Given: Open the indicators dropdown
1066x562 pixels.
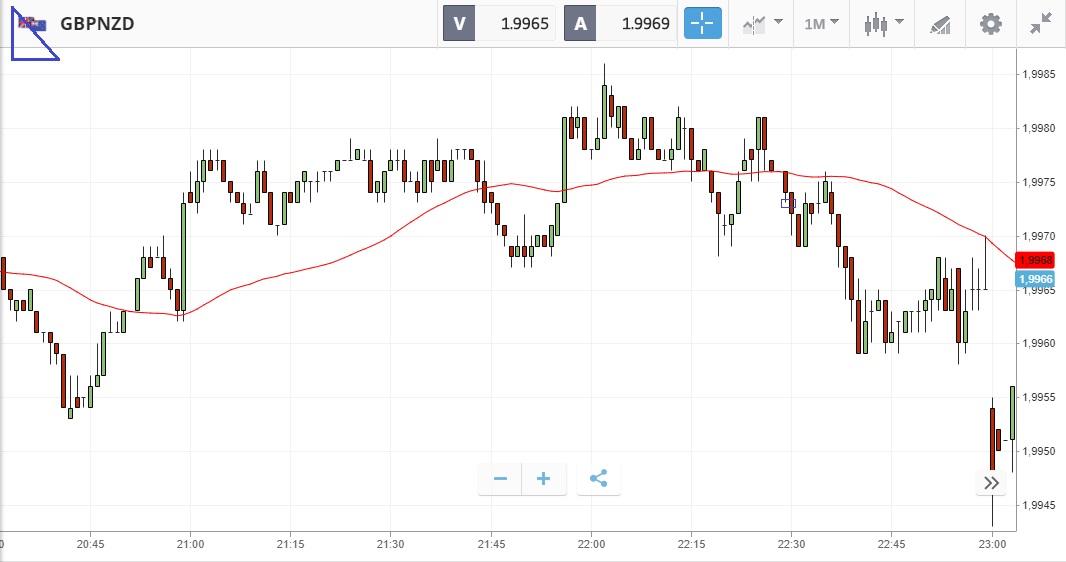Looking at the screenshot, I should (x=762, y=23).
